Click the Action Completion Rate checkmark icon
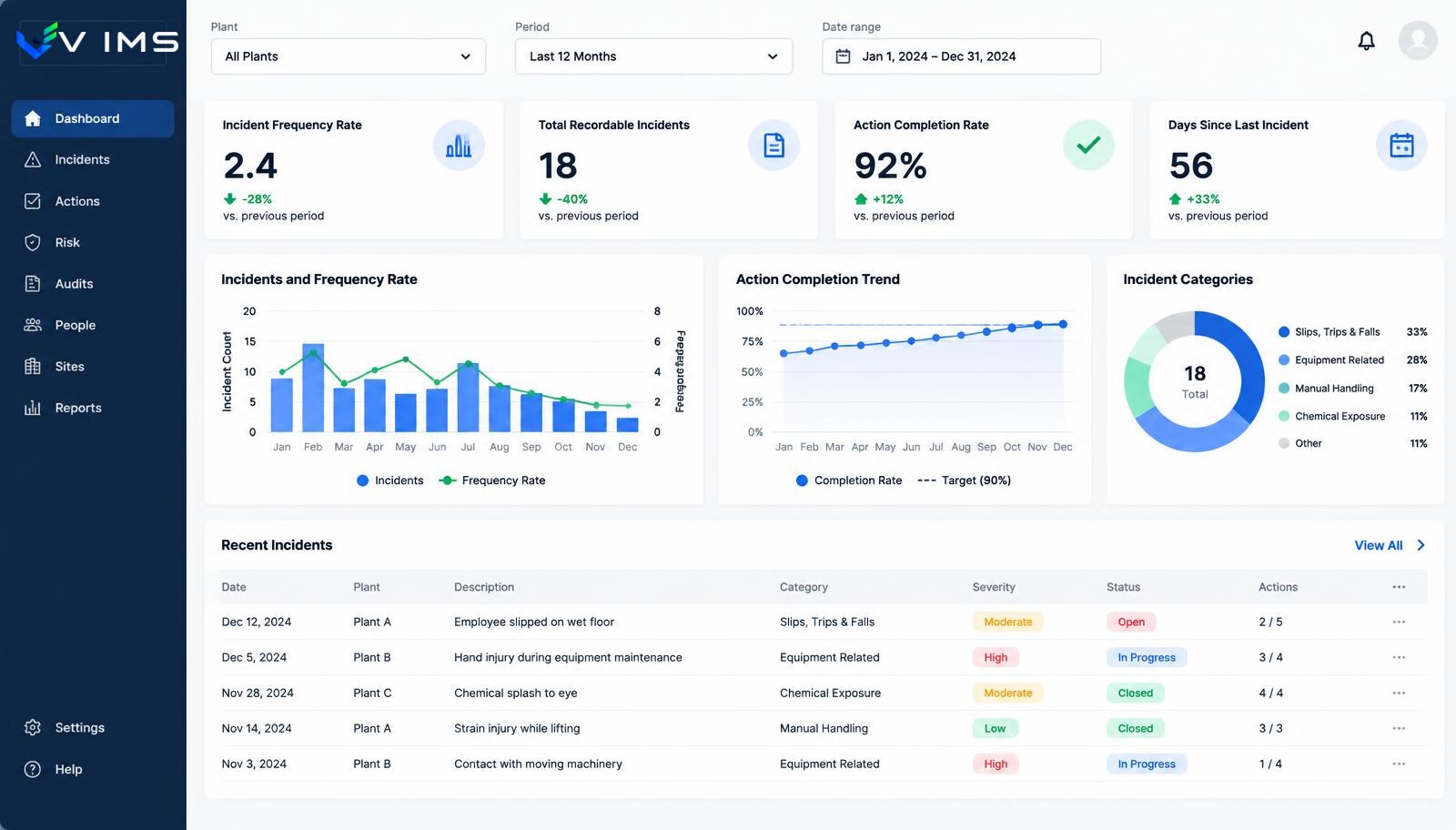 1088,145
